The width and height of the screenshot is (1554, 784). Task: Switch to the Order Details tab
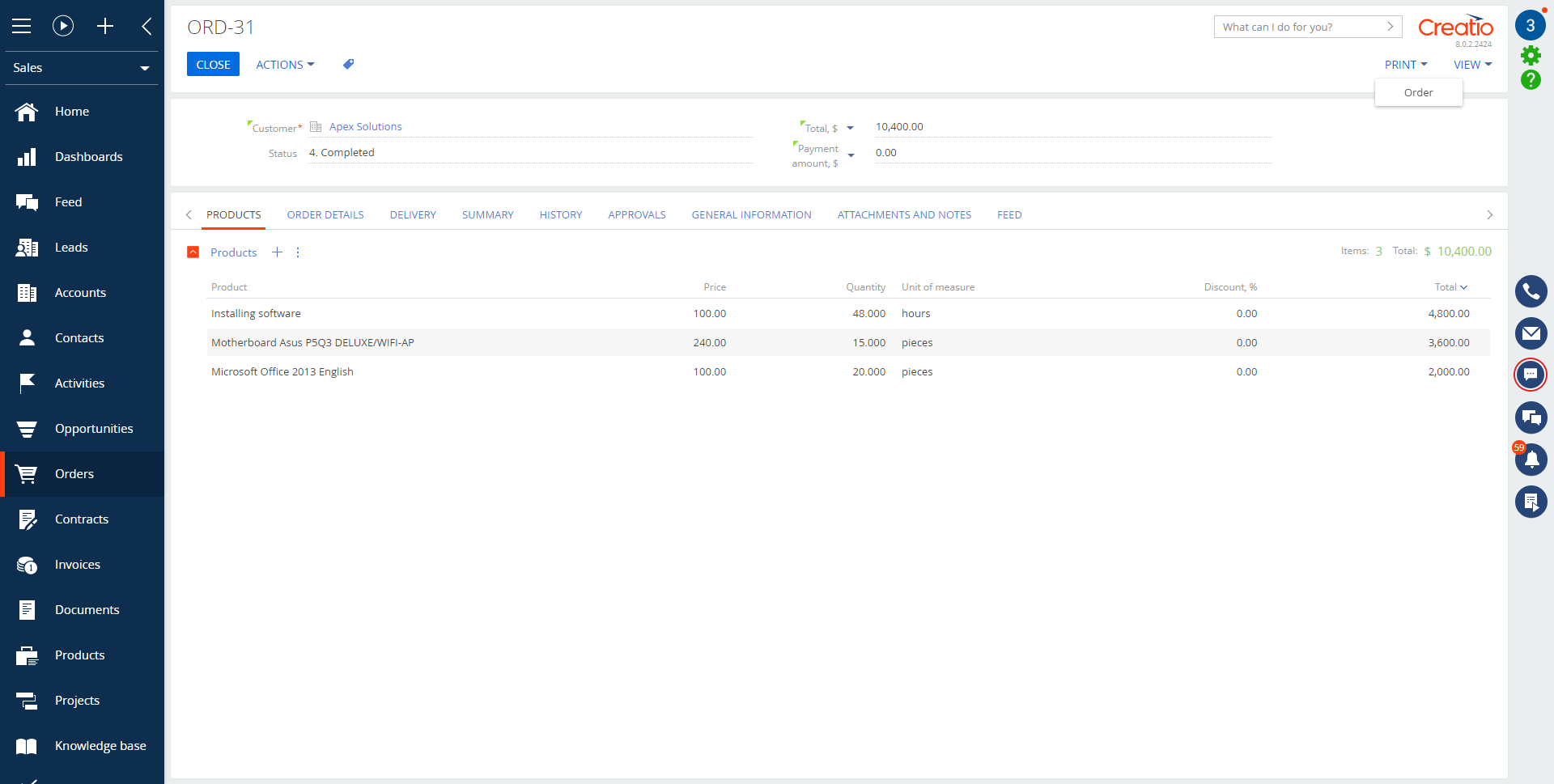click(x=325, y=215)
